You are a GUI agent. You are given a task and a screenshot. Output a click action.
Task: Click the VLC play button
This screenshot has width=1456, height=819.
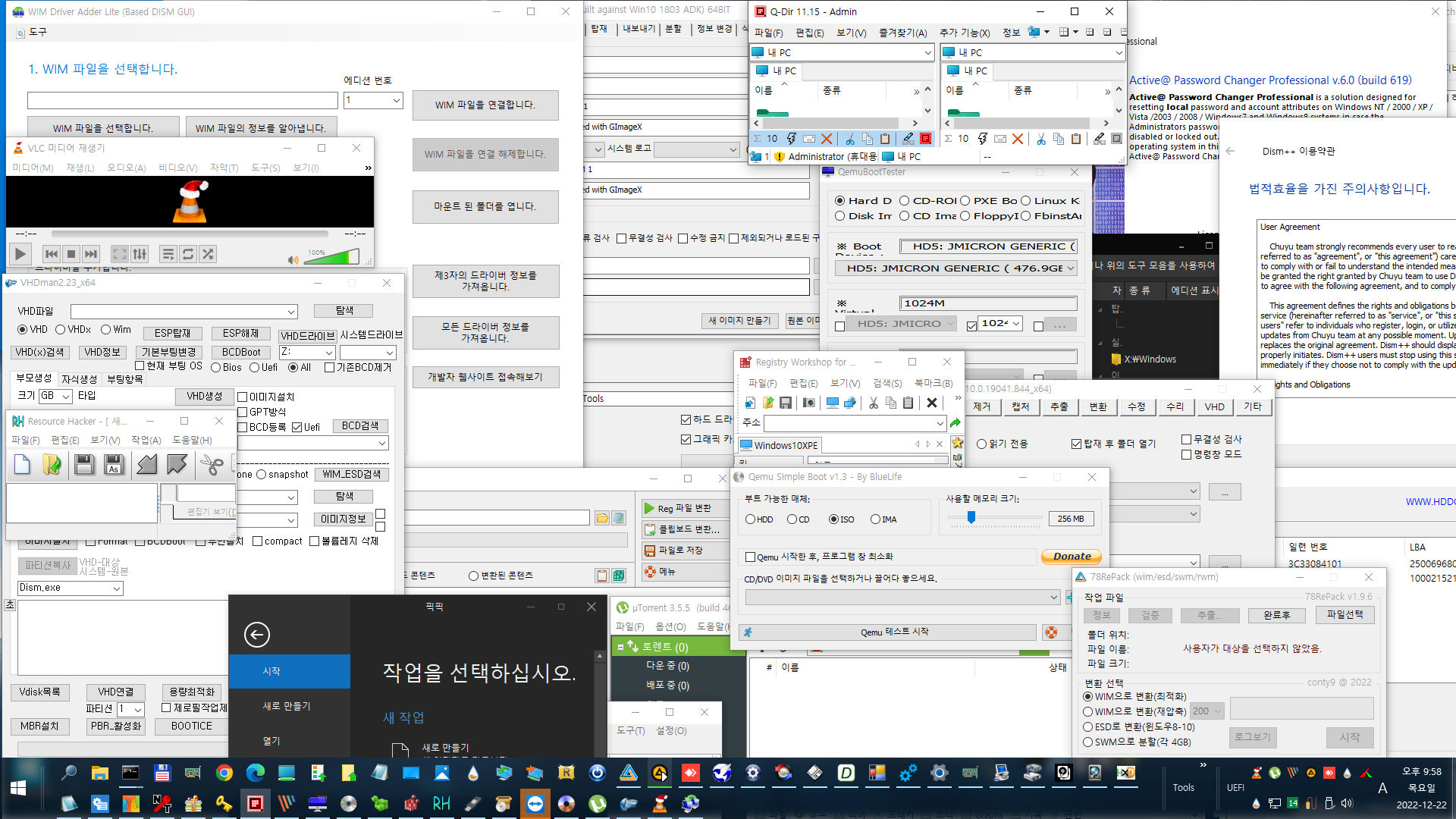(x=20, y=254)
